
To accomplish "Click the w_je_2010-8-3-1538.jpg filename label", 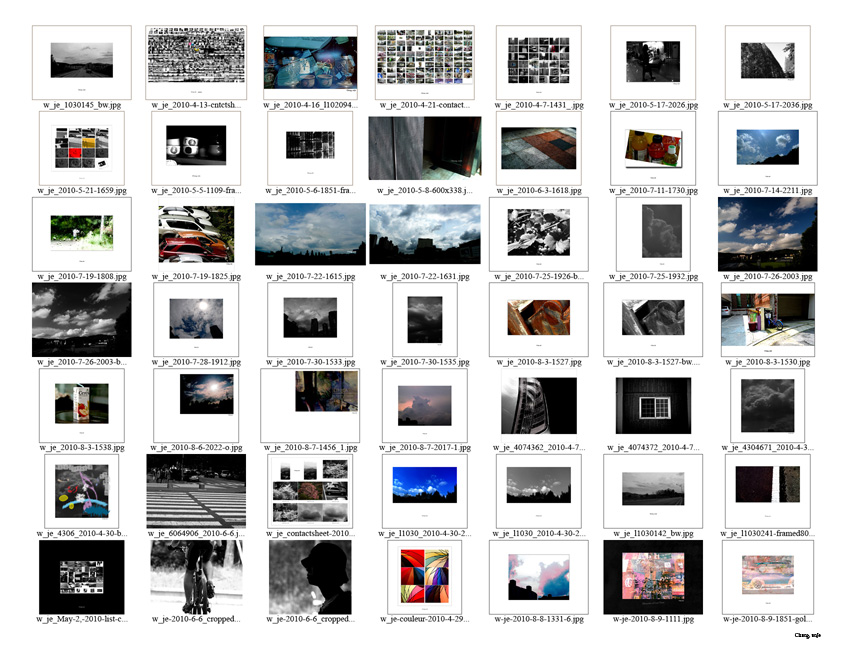I will (x=82, y=448).
